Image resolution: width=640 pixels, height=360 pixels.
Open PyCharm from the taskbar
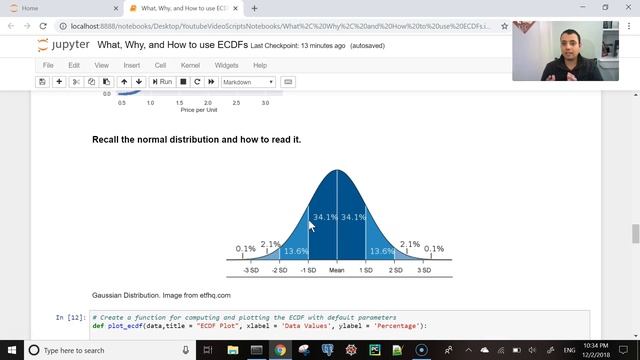pos(375,350)
